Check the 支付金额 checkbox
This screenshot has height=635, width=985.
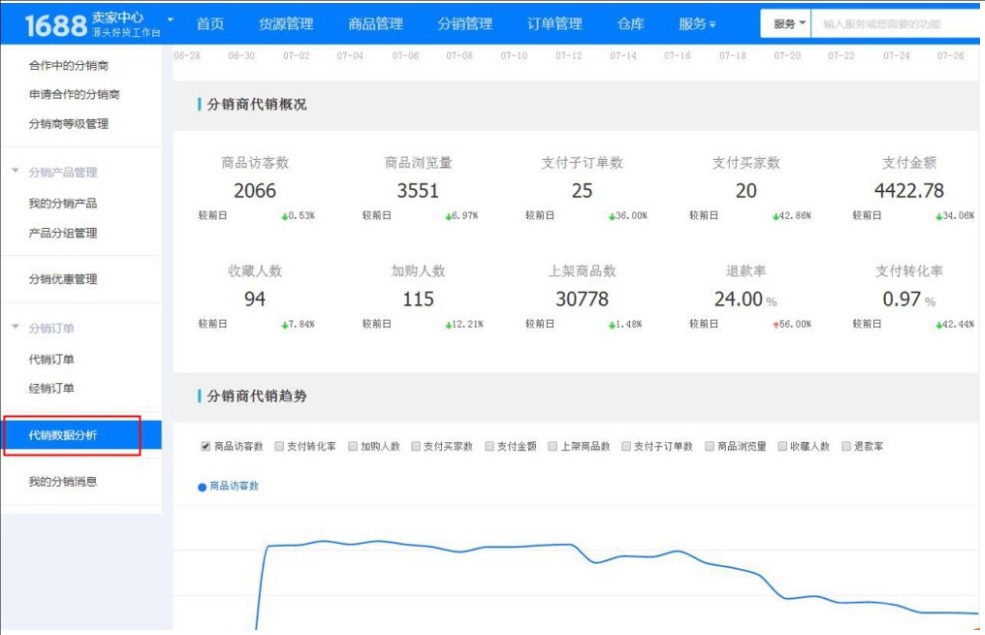tap(489, 446)
